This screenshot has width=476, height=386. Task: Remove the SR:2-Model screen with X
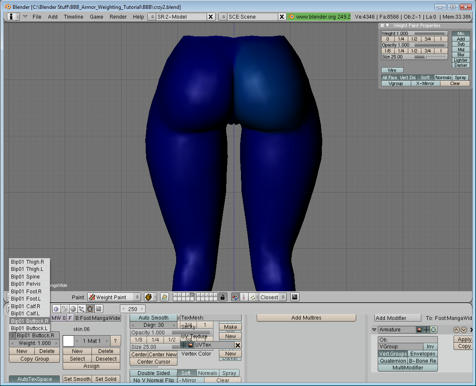click(x=211, y=17)
